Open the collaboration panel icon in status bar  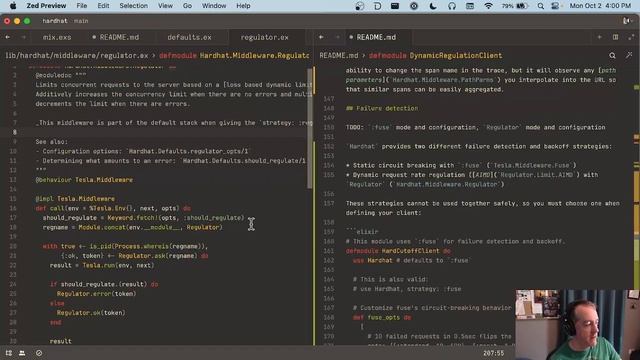pos(22,353)
